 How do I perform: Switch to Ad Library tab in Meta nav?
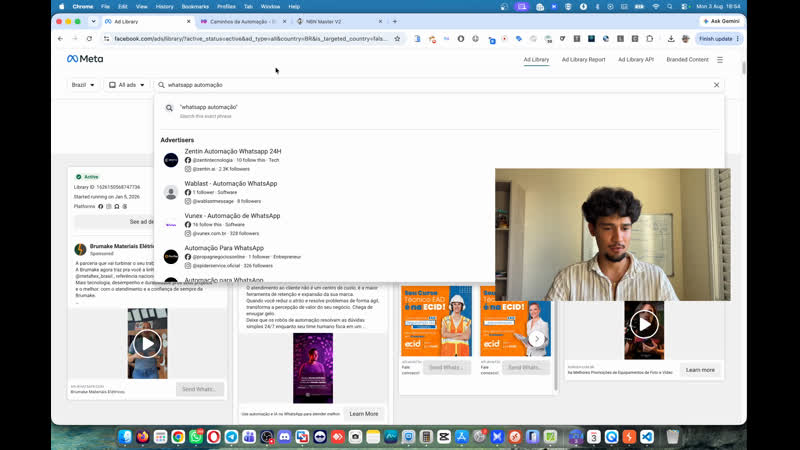(x=536, y=60)
